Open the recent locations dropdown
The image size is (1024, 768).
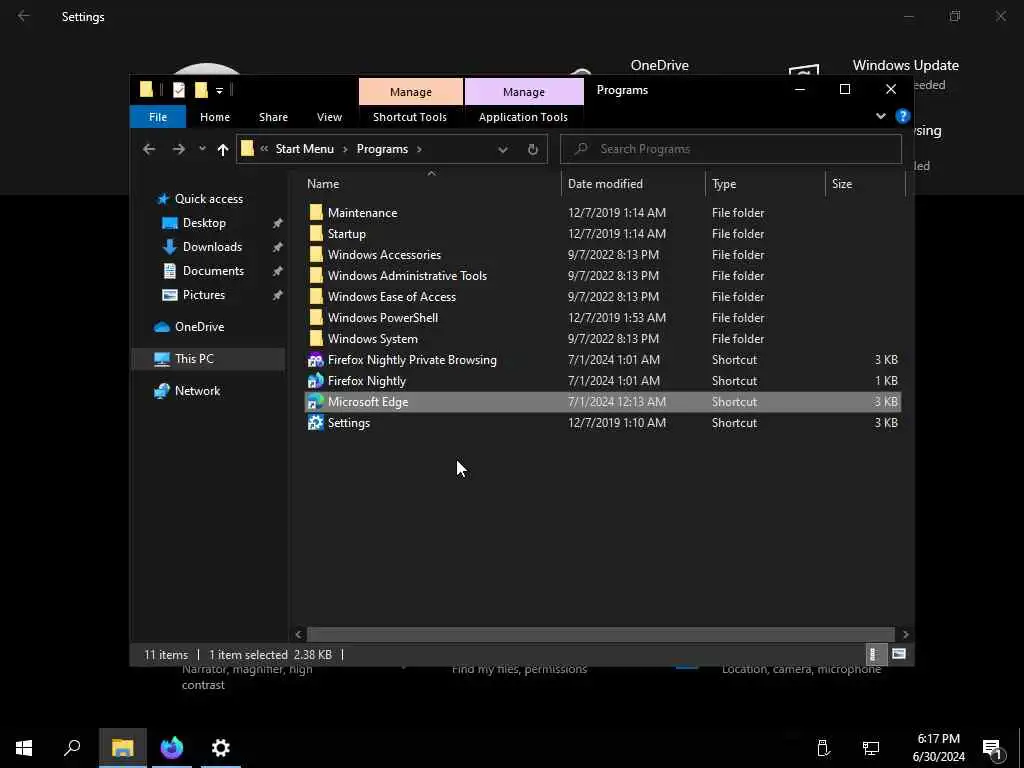click(202, 149)
